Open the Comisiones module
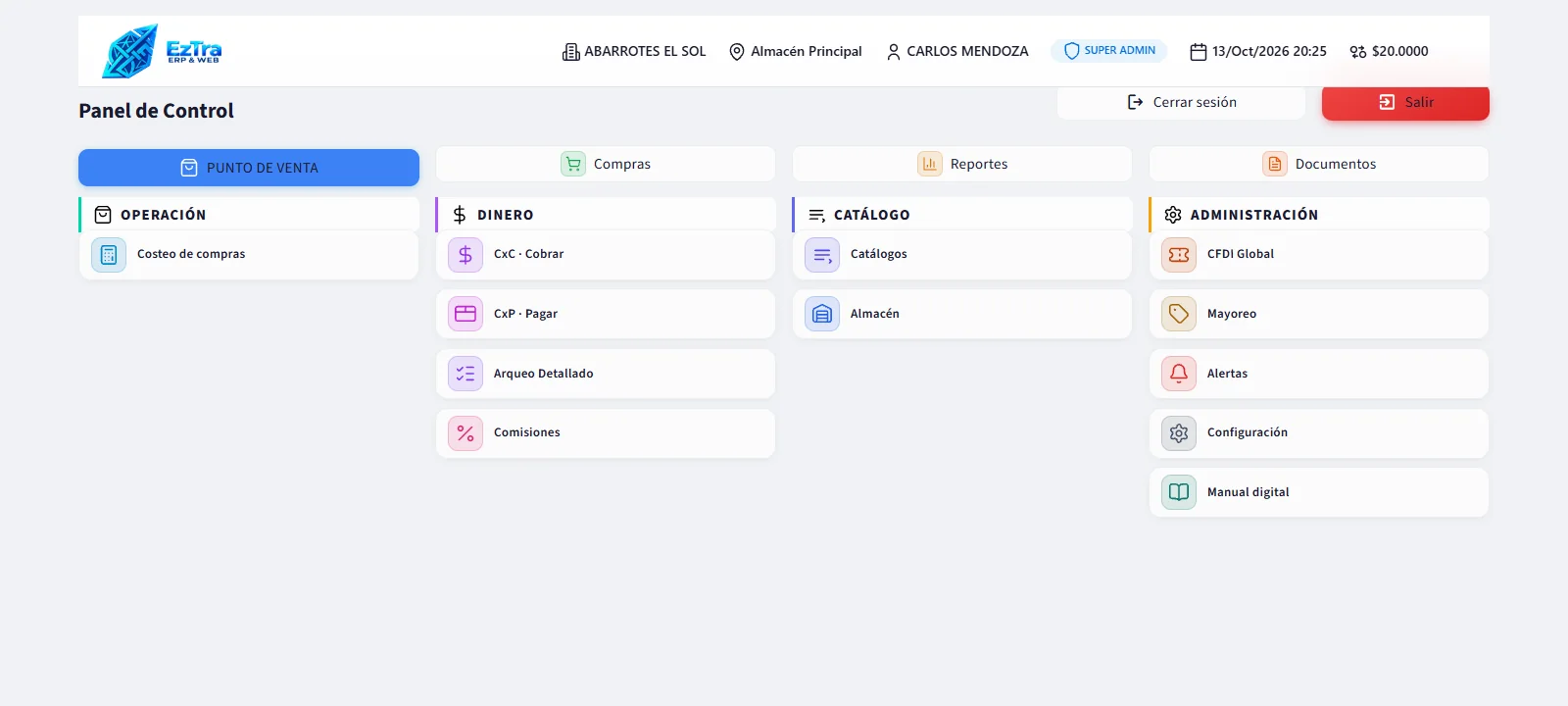1568x706 pixels. pyautogui.click(x=606, y=433)
